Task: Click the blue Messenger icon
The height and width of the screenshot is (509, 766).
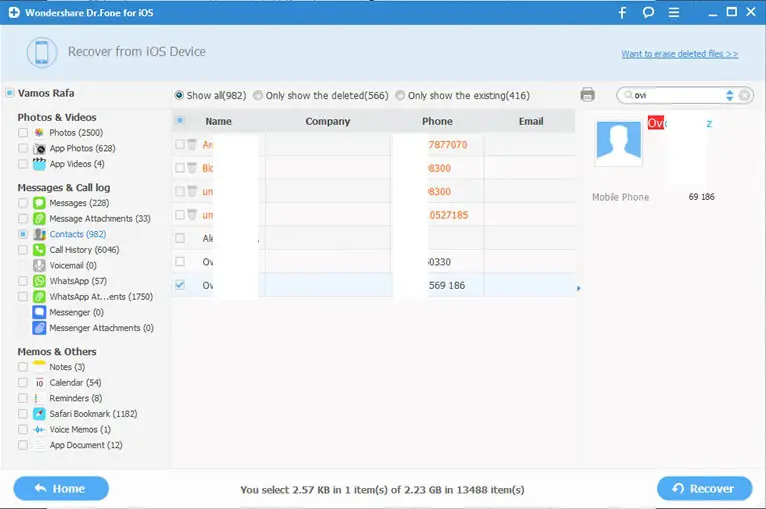Action: 39,312
